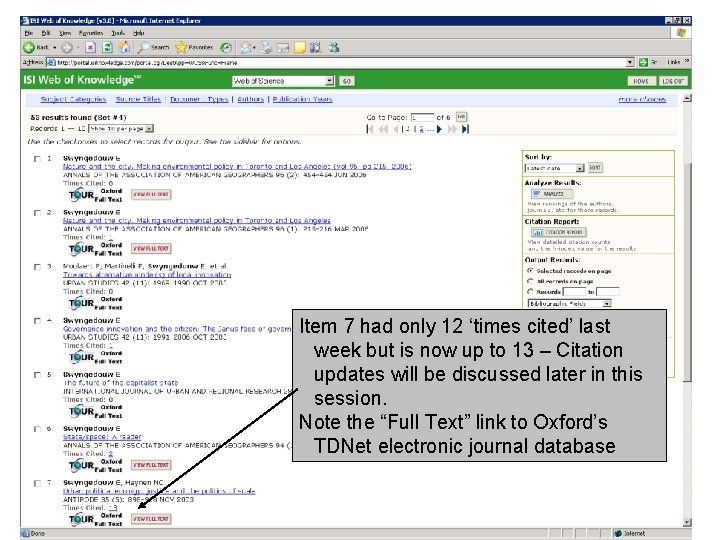Click TOUR Oxford Full Text logo for record 1
720x540 pixels.
pyautogui.click(x=96, y=195)
